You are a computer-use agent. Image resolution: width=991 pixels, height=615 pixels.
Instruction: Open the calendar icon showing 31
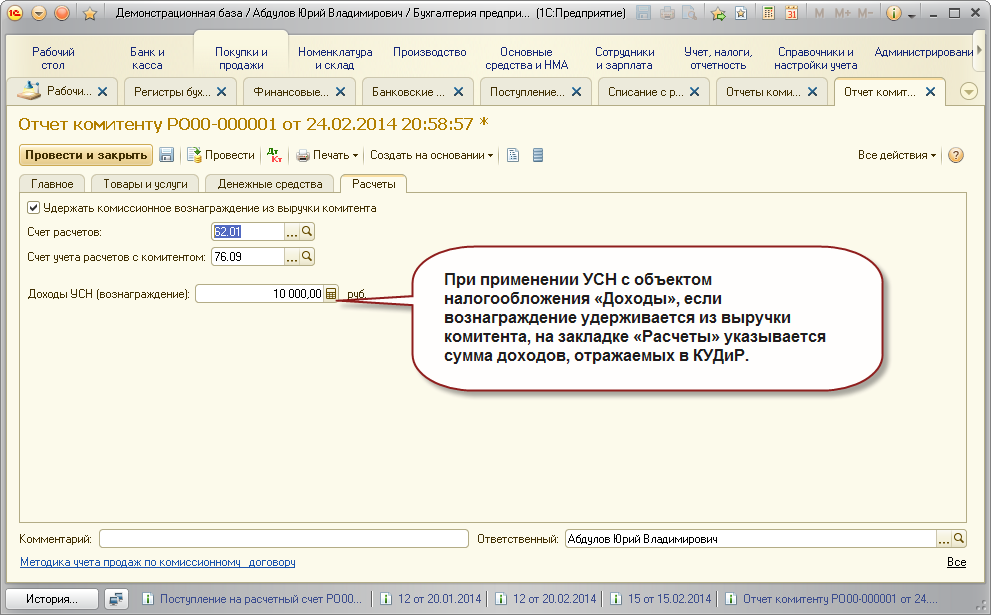coord(791,13)
